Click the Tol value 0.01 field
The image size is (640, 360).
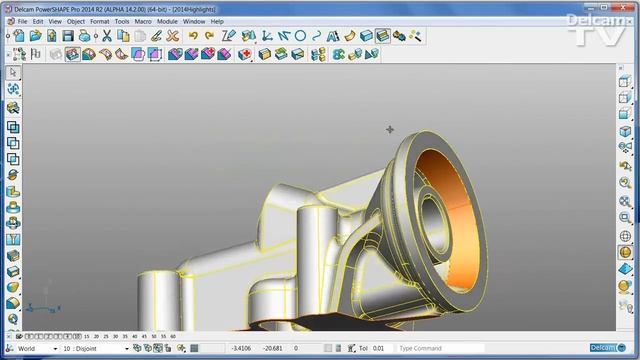tap(379, 349)
